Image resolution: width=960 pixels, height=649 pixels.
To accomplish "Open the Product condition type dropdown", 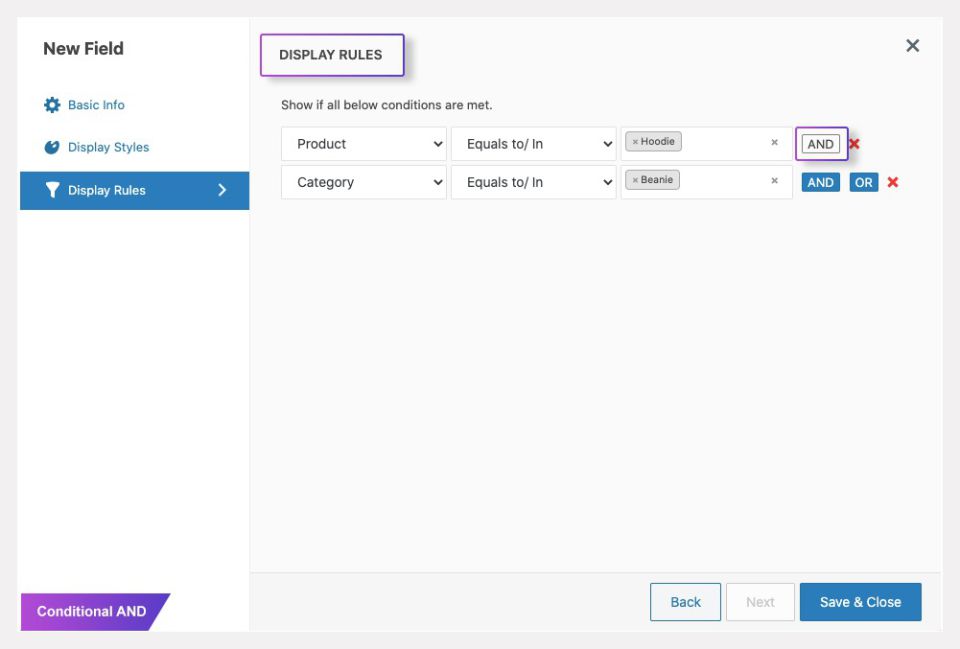I will click(364, 144).
